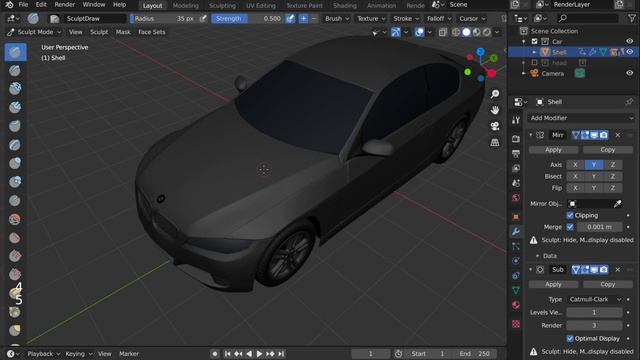Copy the Mirror modifier
This screenshot has width=640, height=360.
(x=608, y=150)
